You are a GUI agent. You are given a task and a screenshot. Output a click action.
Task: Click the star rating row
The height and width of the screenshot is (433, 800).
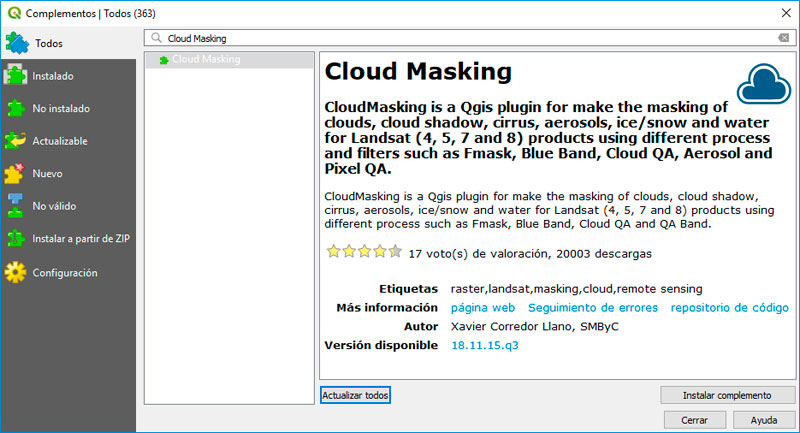coord(364,251)
